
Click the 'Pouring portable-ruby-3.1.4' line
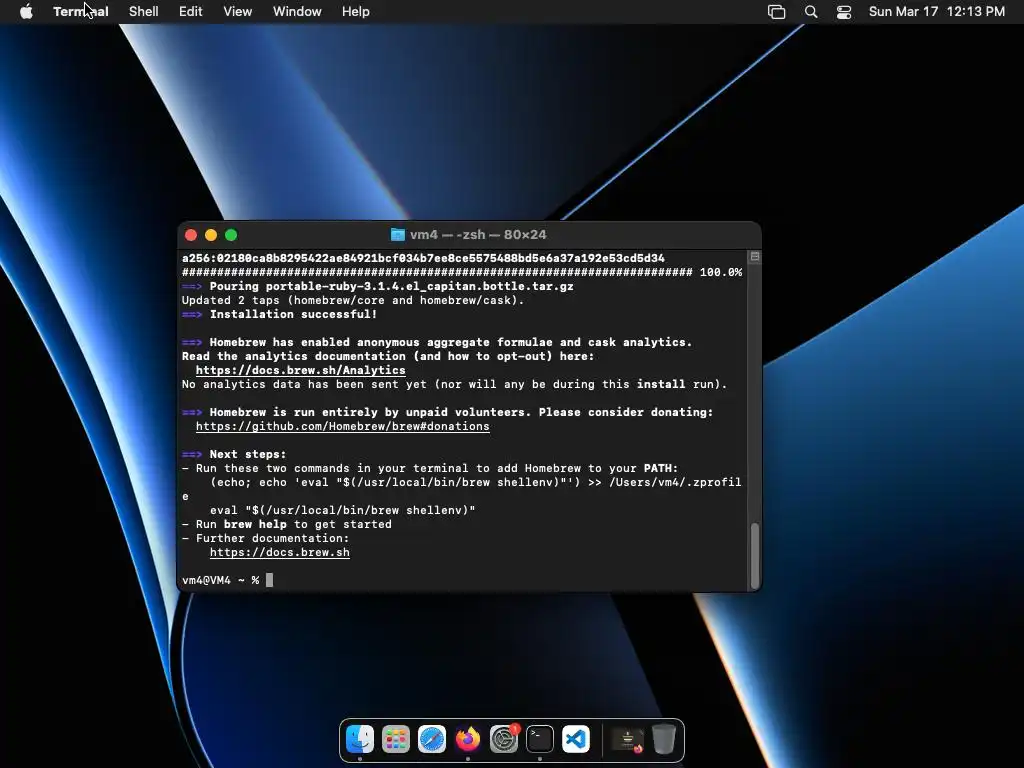pos(377,286)
